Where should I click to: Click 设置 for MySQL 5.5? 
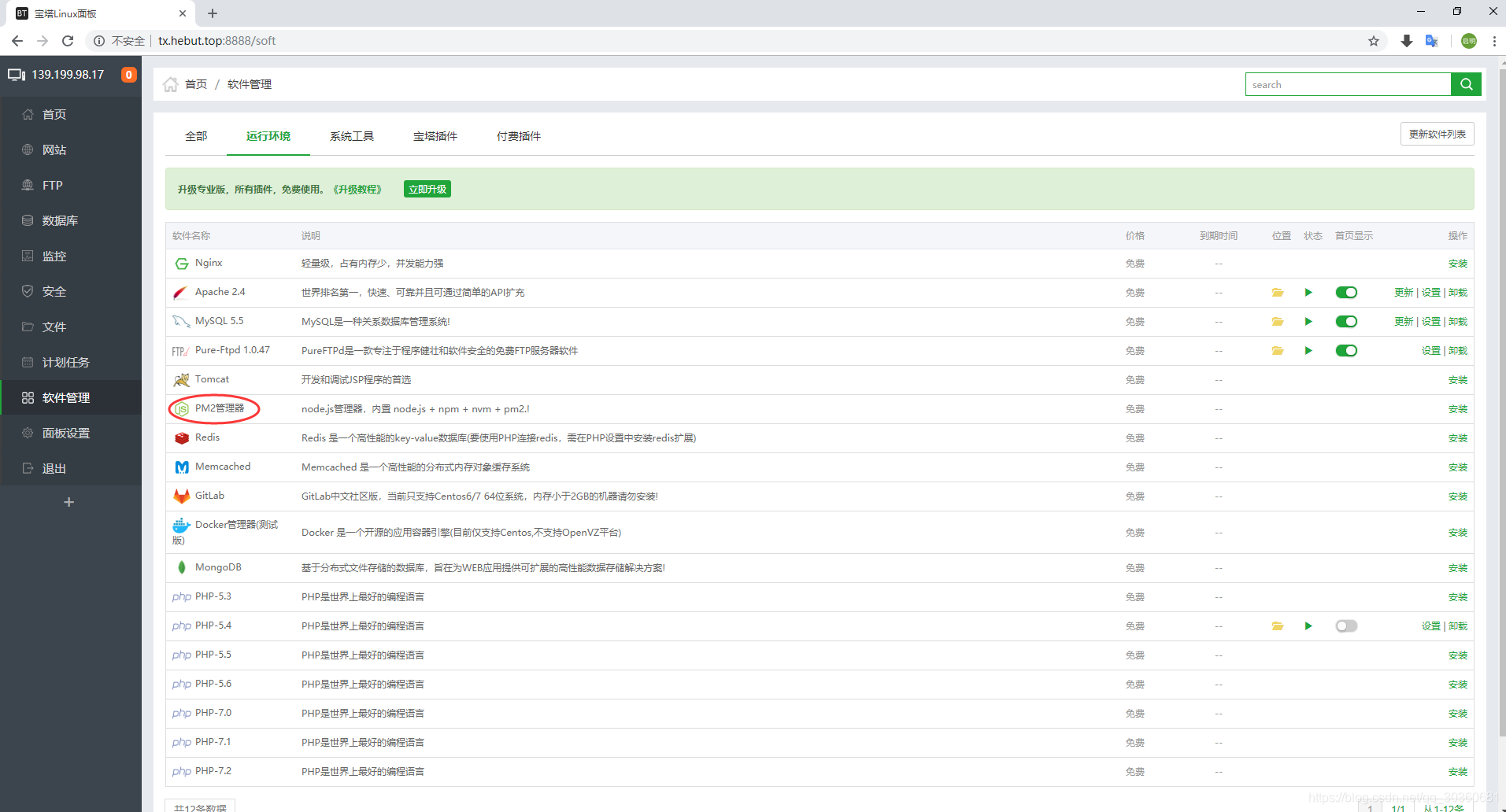coord(1431,322)
